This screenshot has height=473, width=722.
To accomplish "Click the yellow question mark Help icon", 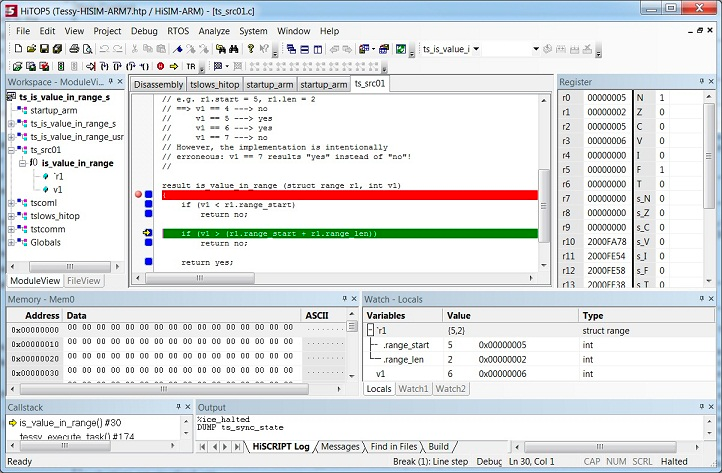I will (x=250, y=49).
